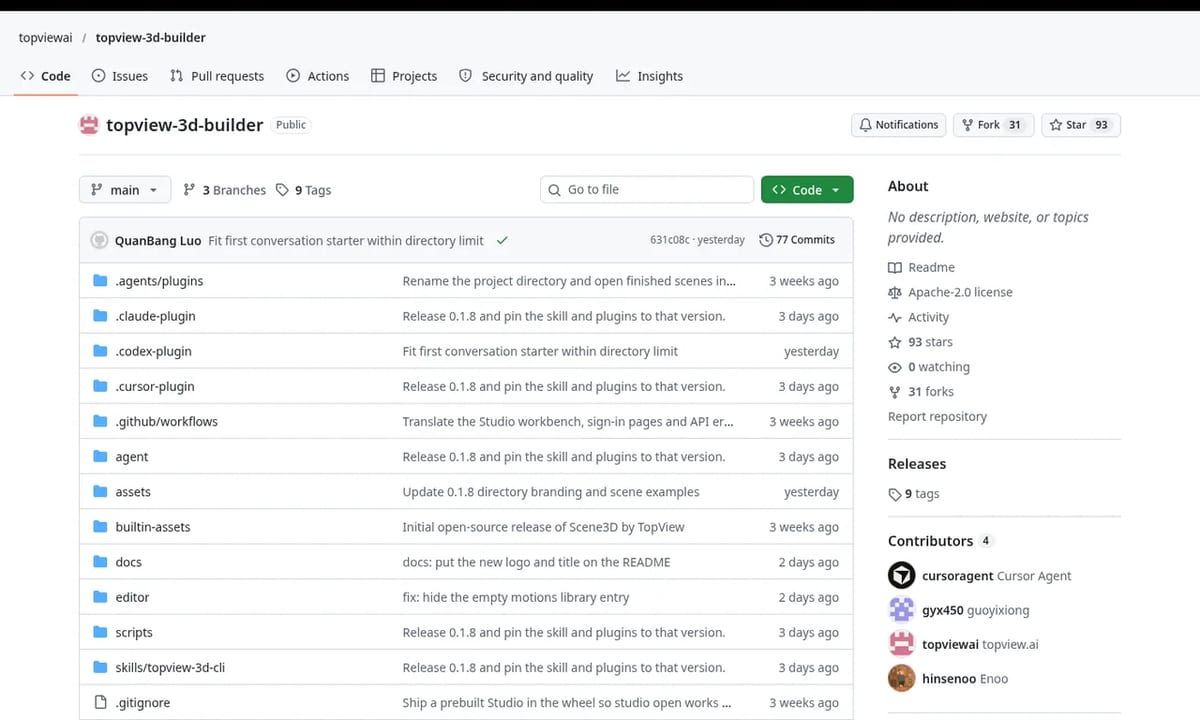Click the Go to file search field
The width and height of the screenshot is (1200, 720).
click(x=647, y=190)
